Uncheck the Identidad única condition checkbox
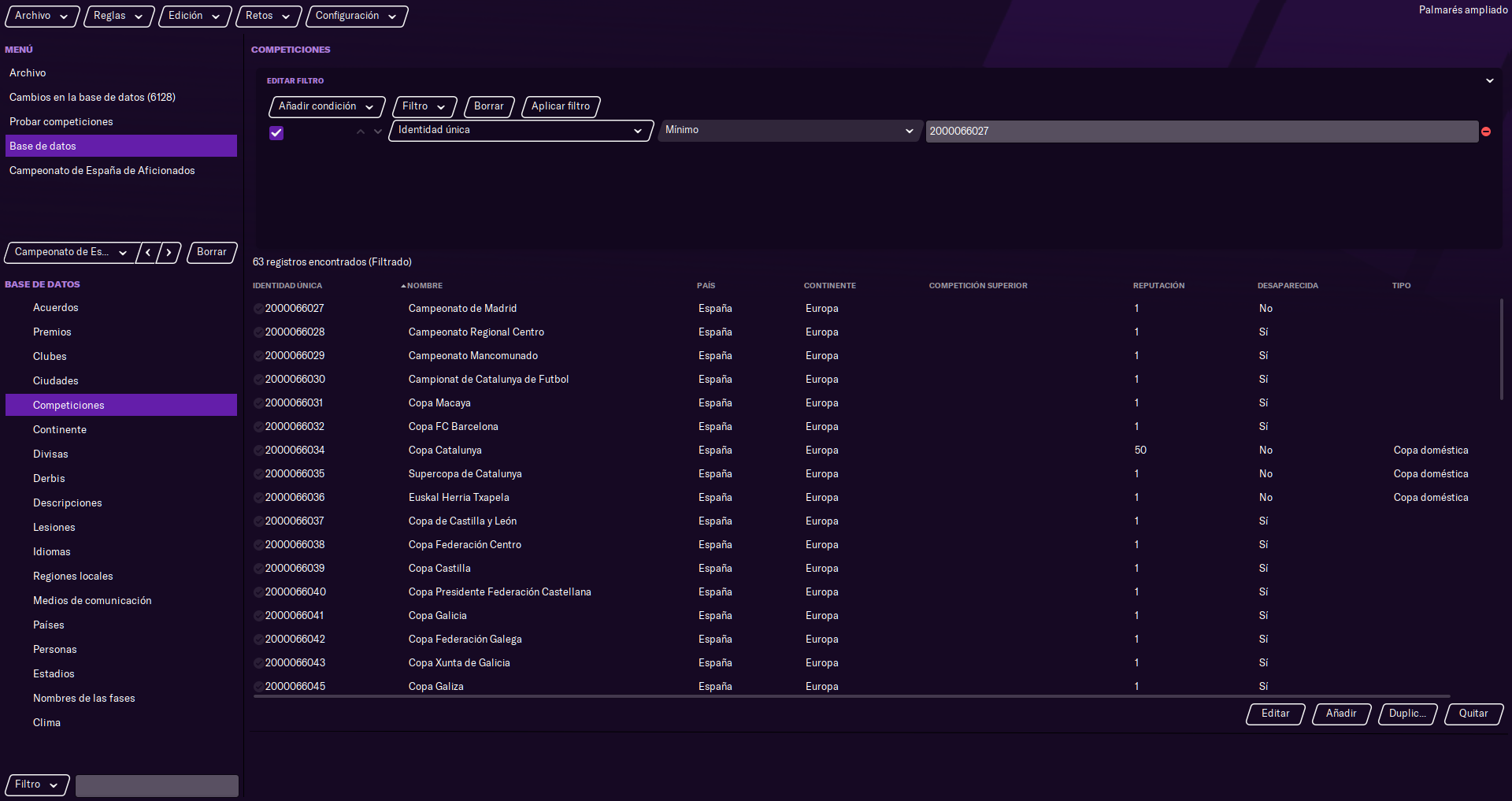Screen dimensions: 1512x801 tap(276, 132)
